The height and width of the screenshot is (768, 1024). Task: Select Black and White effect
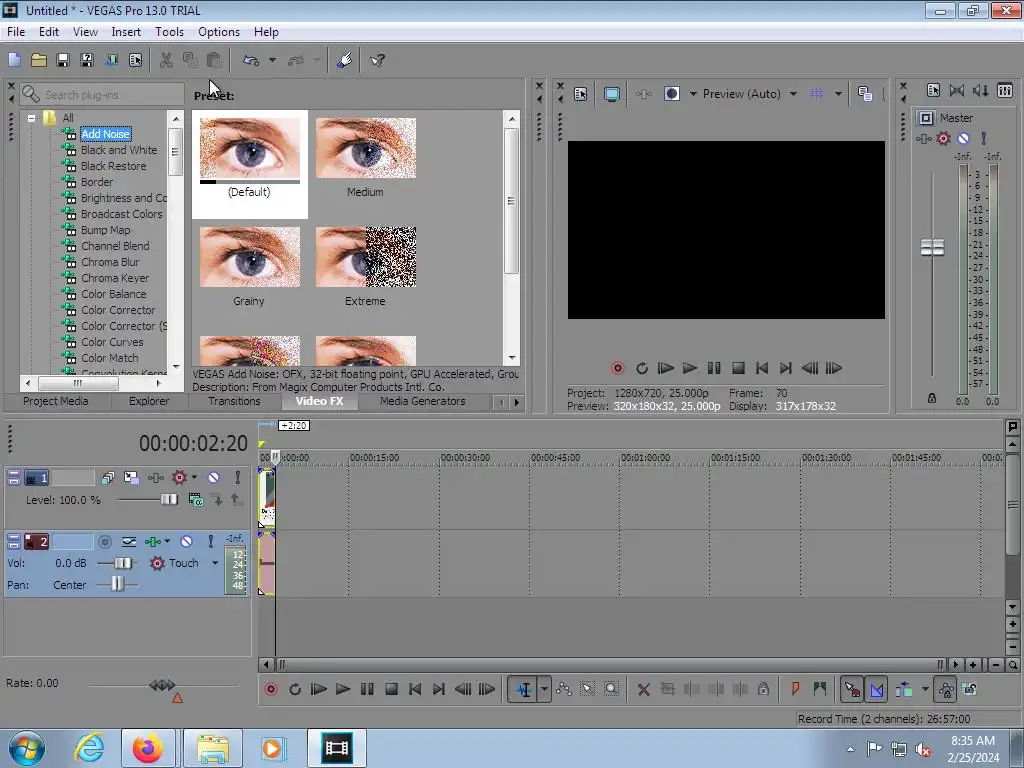[x=119, y=150]
